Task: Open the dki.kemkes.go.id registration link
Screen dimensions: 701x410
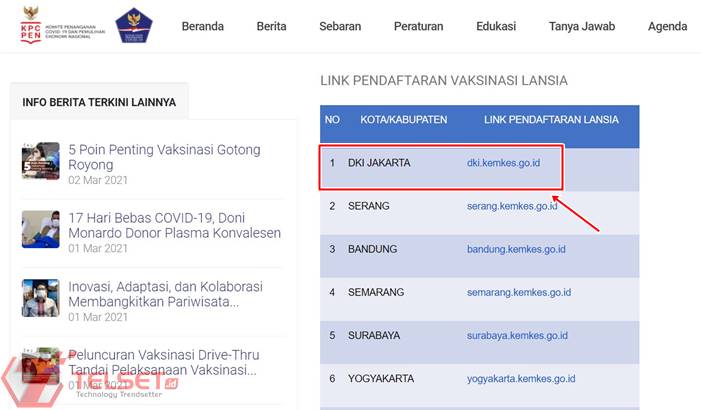Action: point(503,163)
